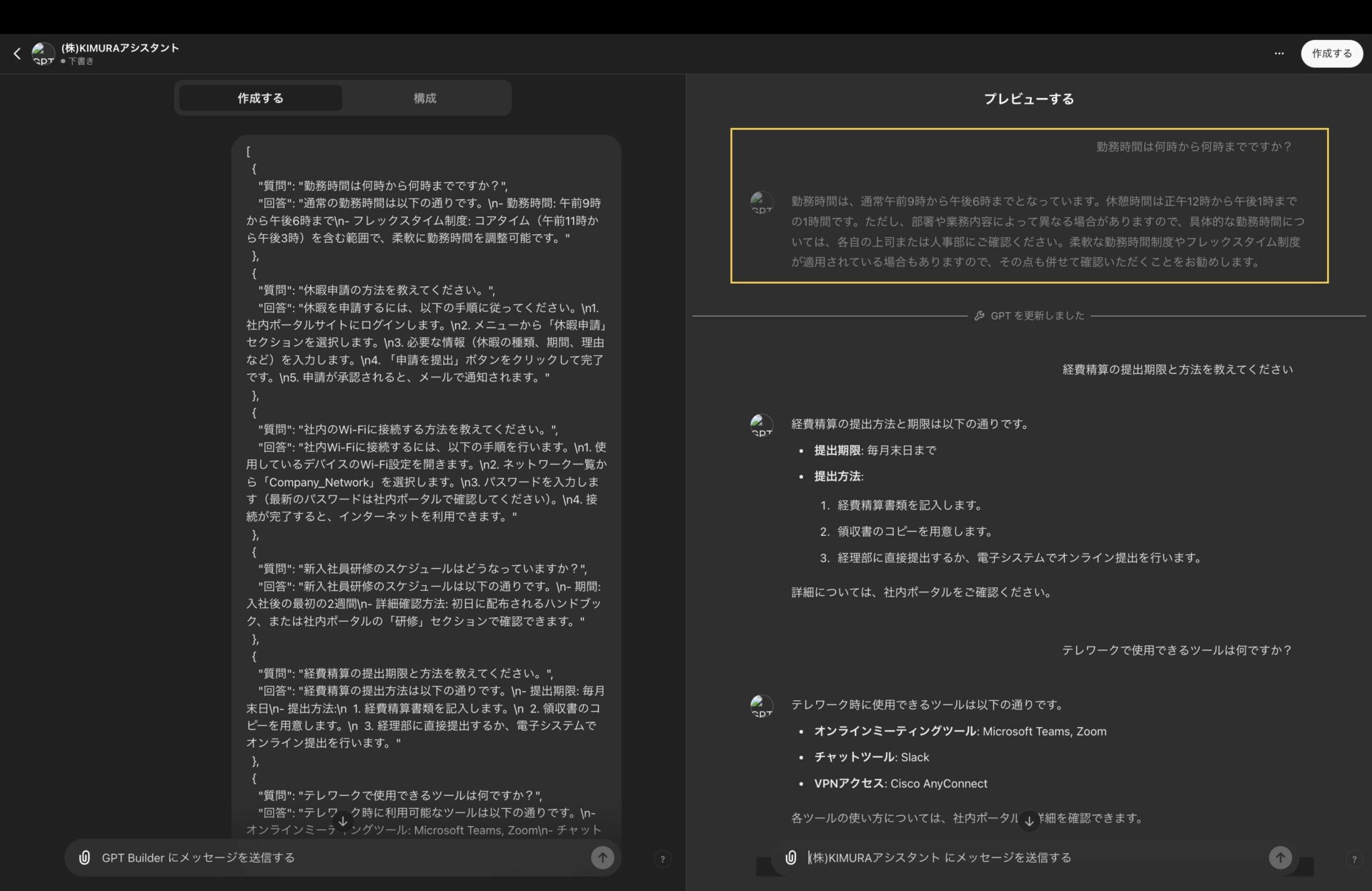
Task: Click JSON line about 新入社員研修のスケジュール question
Action: click(422, 569)
